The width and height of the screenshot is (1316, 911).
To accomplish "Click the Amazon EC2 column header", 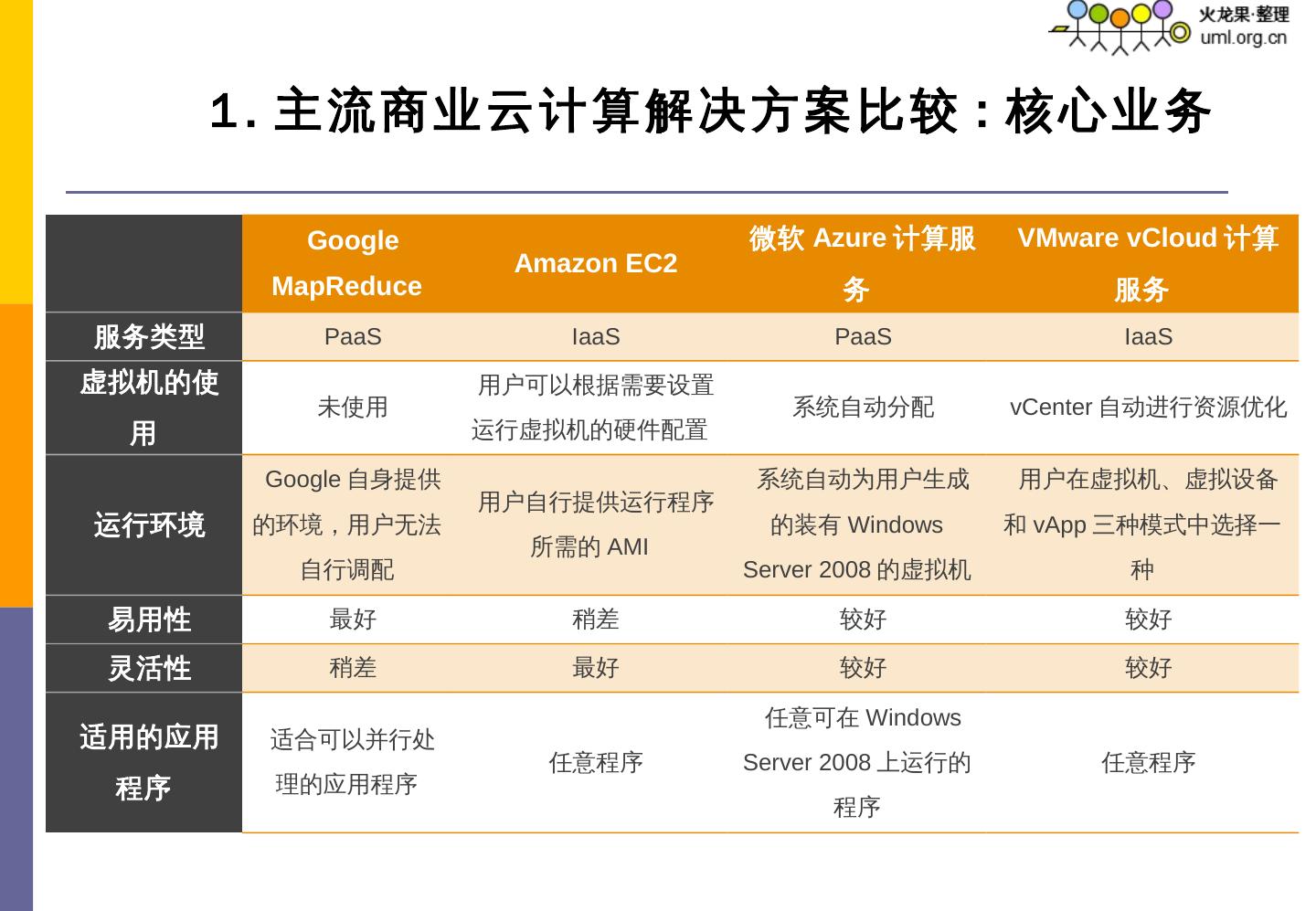I will pos(596,263).
